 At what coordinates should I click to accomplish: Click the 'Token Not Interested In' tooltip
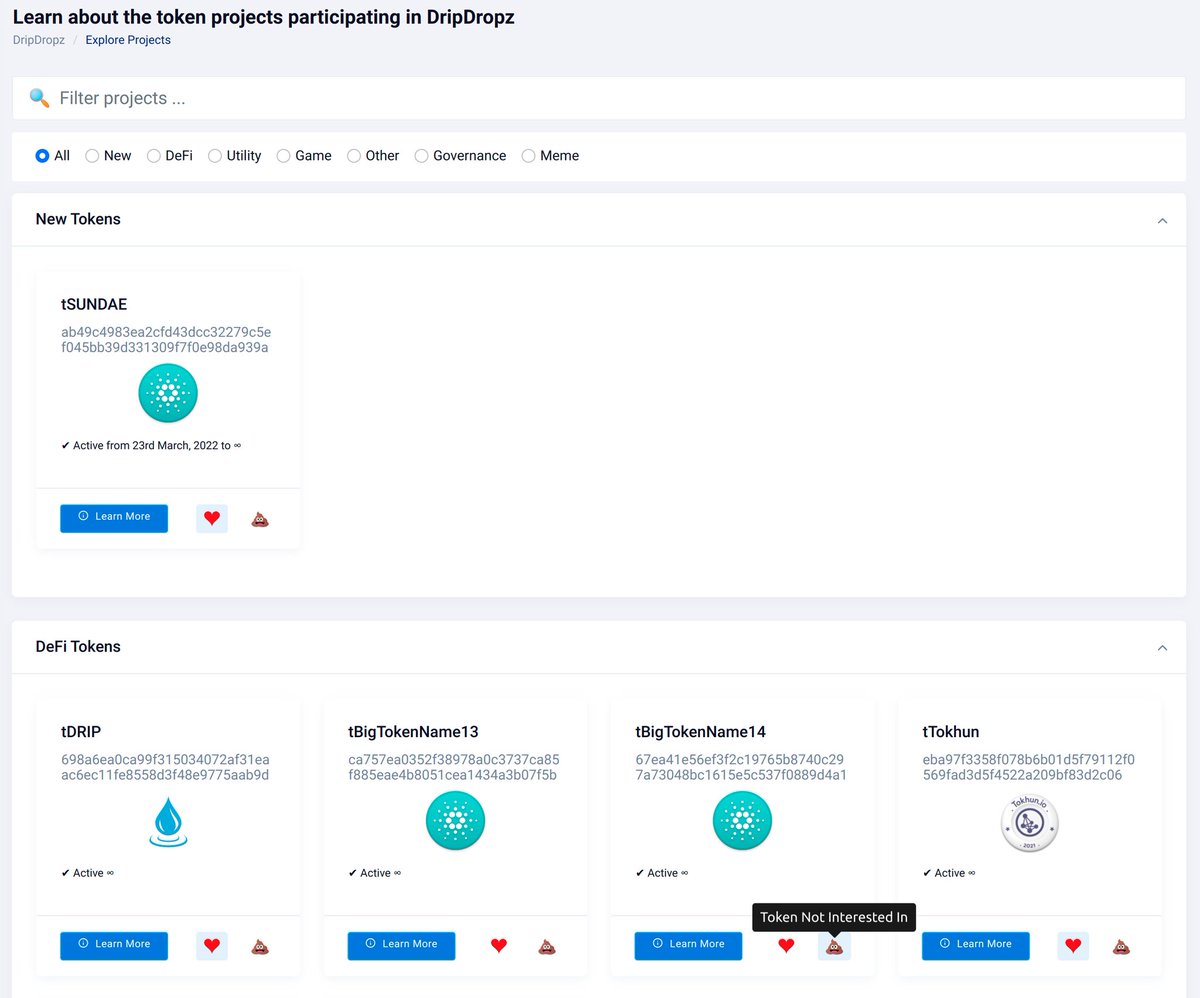[x=834, y=917]
